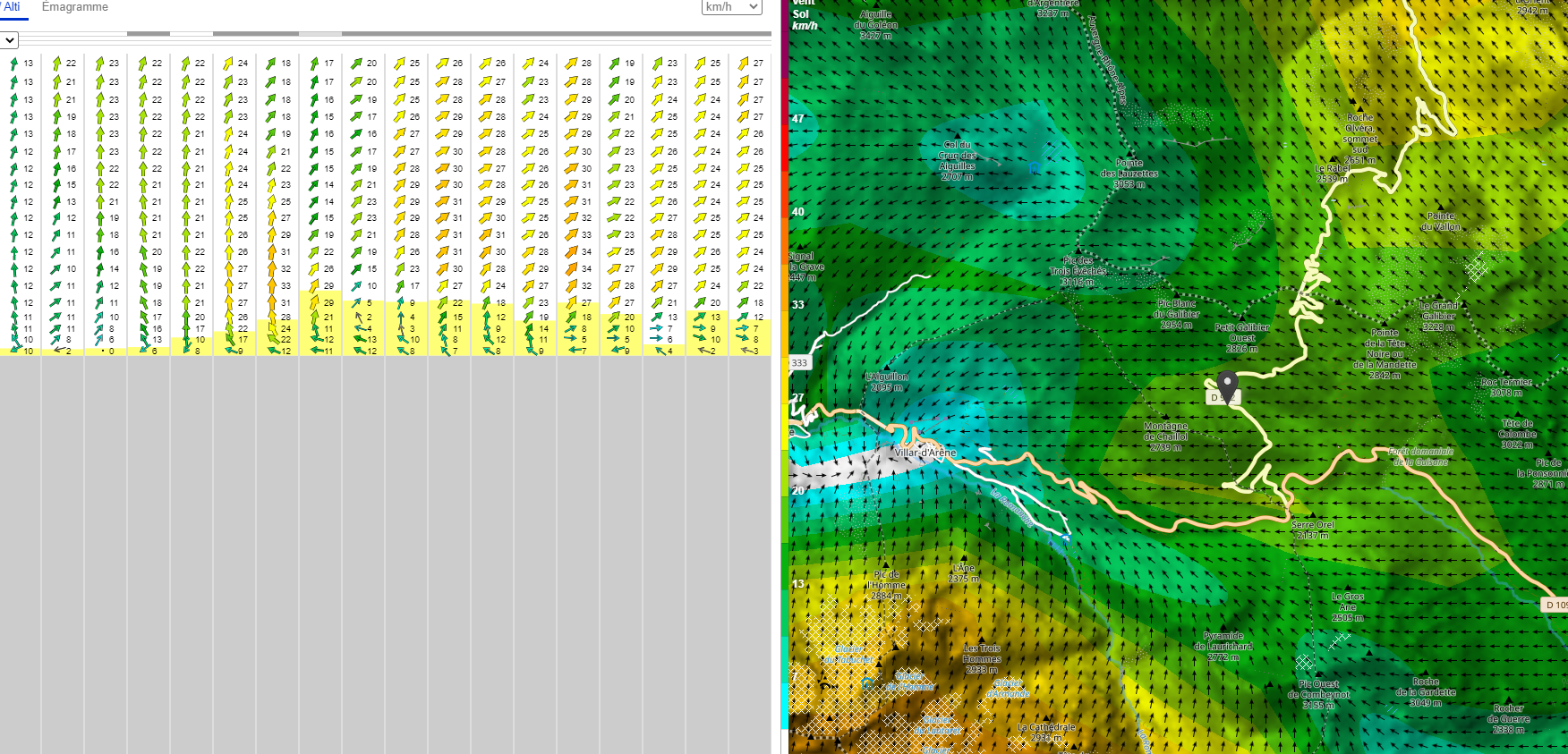
Task: Click the Pic Ouest de Combeynot label
Action: [1319, 695]
